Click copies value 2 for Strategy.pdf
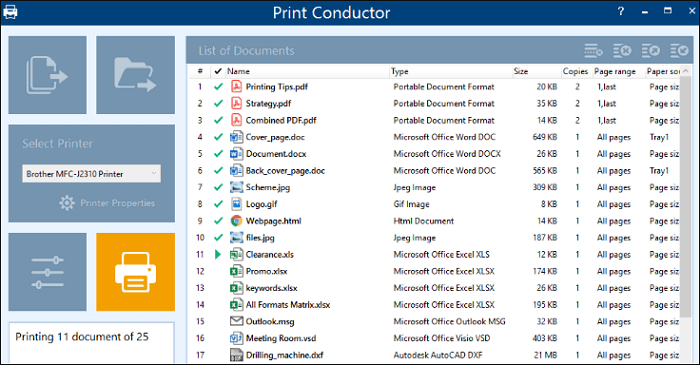This screenshot has height=365, width=700. click(x=577, y=104)
